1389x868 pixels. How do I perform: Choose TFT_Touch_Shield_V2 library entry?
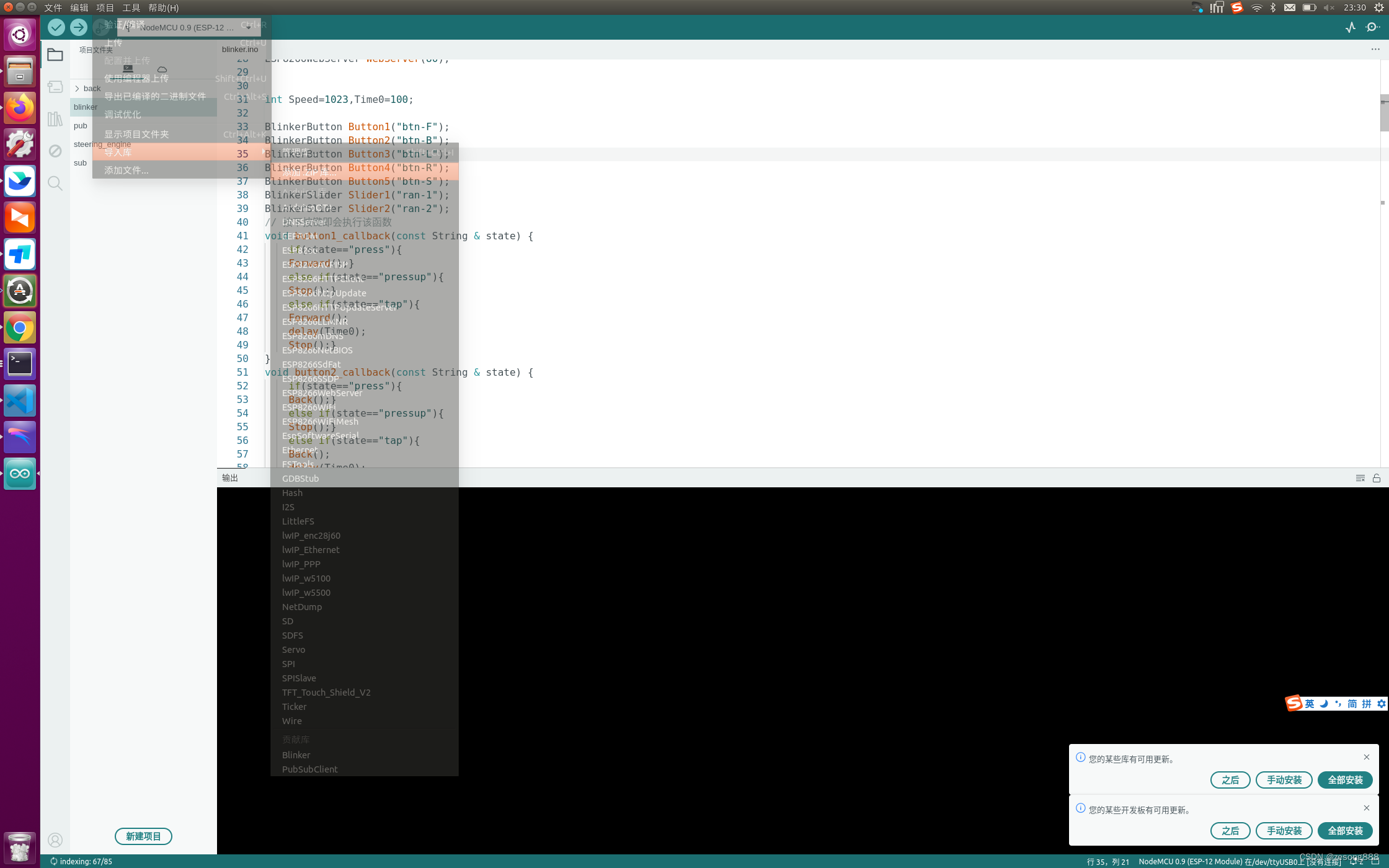(365, 693)
